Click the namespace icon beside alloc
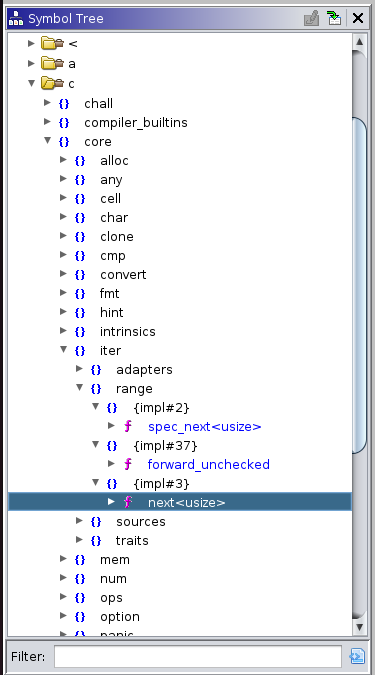The height and width of the screenshot is (675, 375). pos(80,161)
